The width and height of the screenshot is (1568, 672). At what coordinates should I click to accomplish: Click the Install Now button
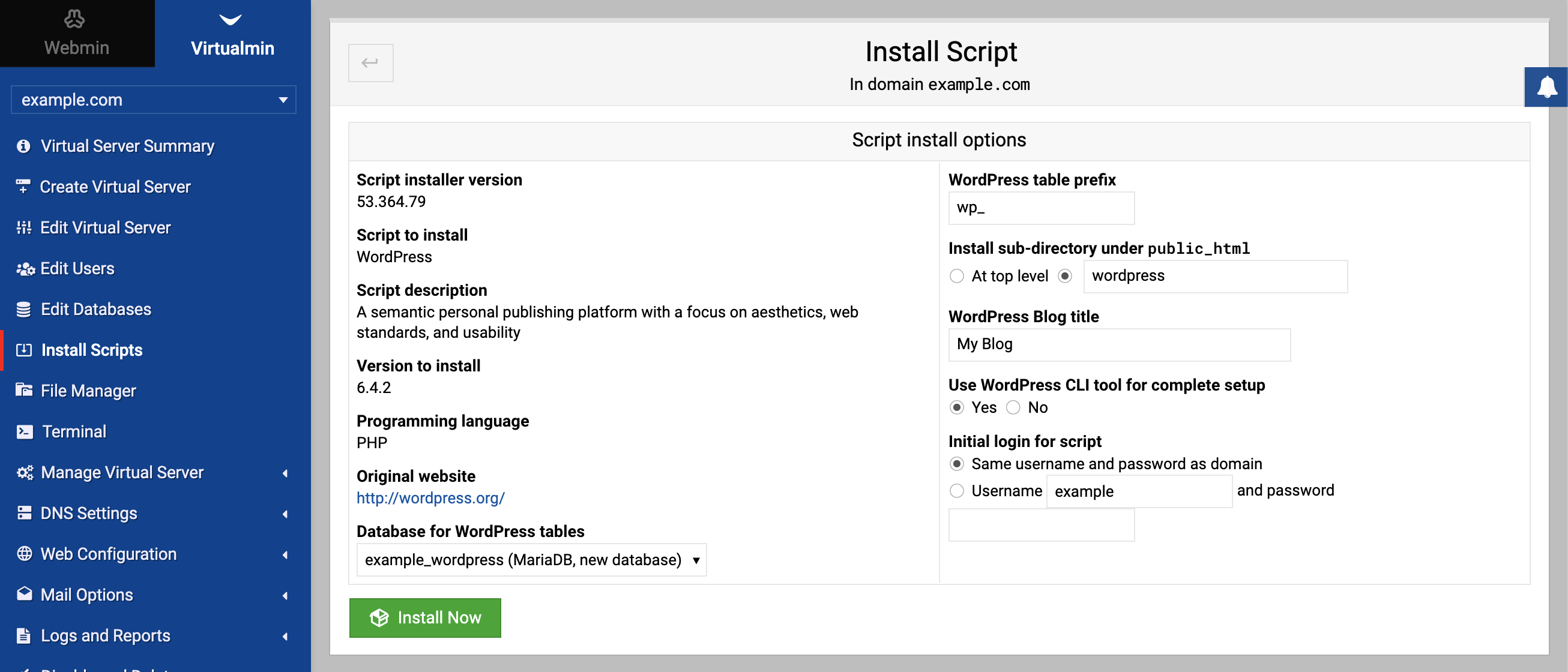[425, 617]
